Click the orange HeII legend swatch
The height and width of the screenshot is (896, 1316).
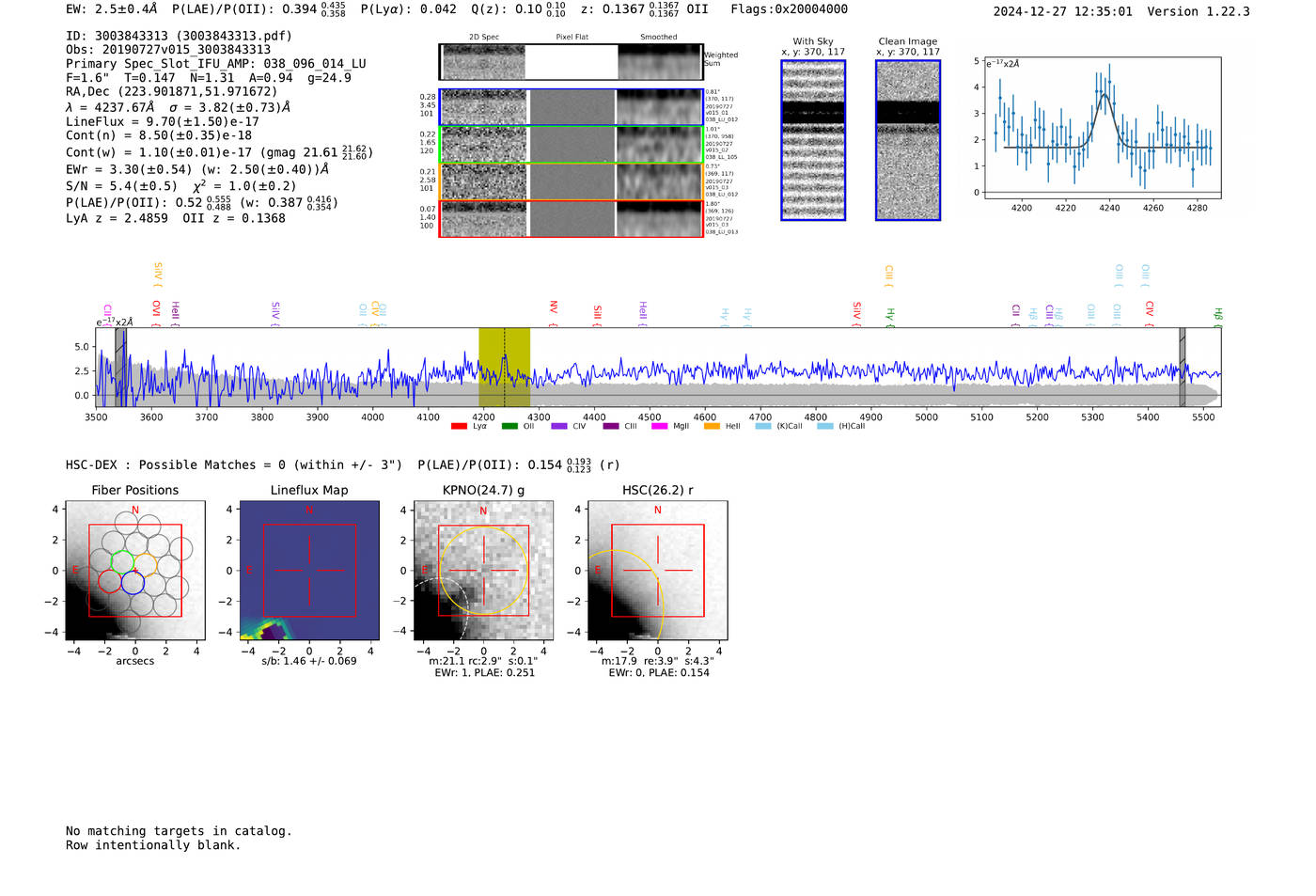712,427
